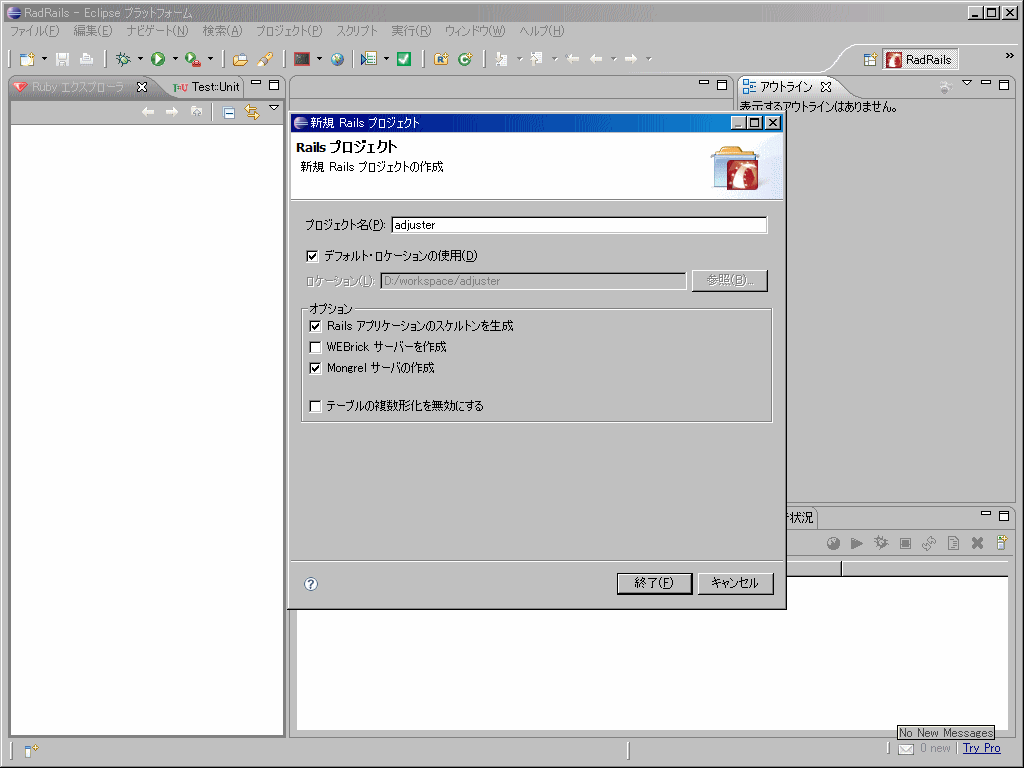The height and width of the screenshot is (768, 1024).
Task: Maximize the Outline view panel
Action: click(x=1004, y=84)
